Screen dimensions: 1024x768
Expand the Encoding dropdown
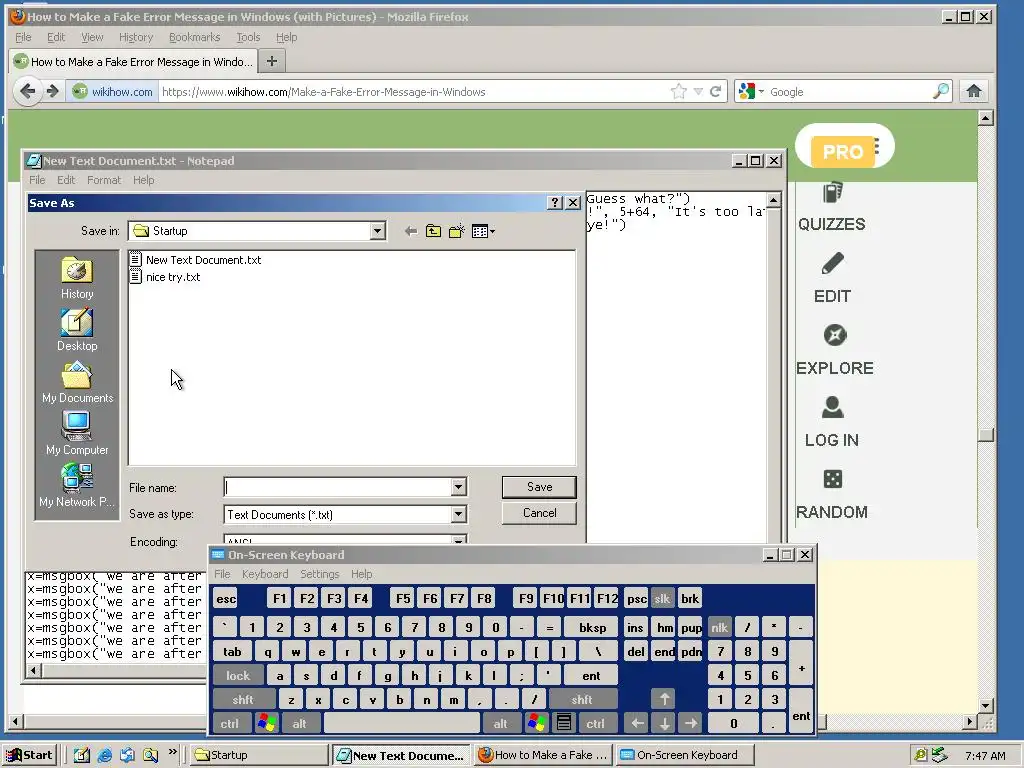(458, 539)
